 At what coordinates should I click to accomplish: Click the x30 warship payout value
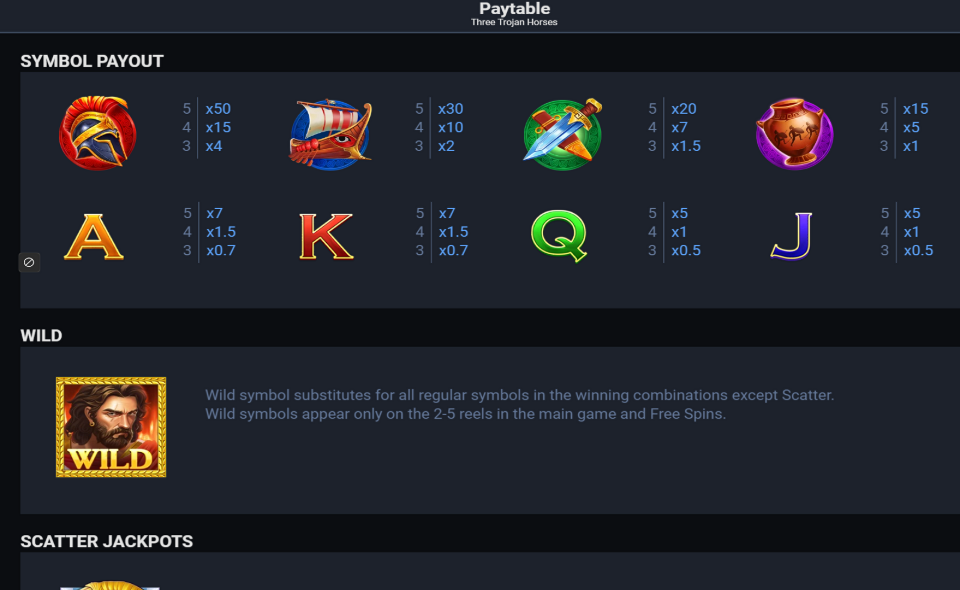point(450,109)
